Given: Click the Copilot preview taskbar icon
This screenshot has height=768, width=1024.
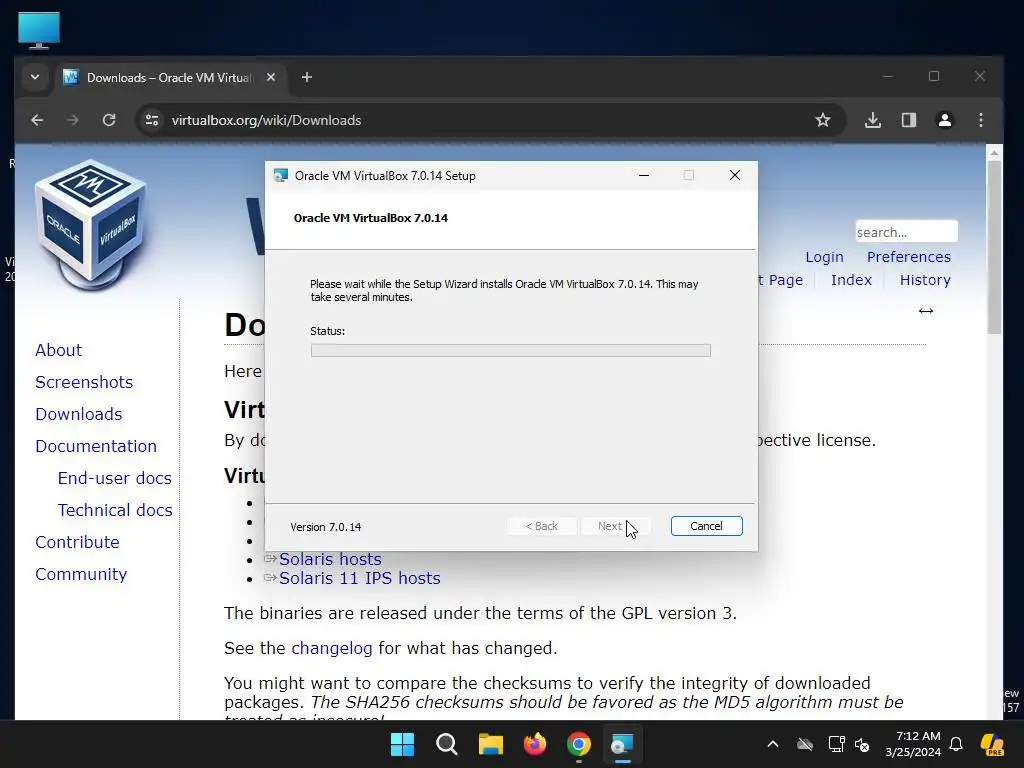Looking at the screenshot, I should coord(993,744).
